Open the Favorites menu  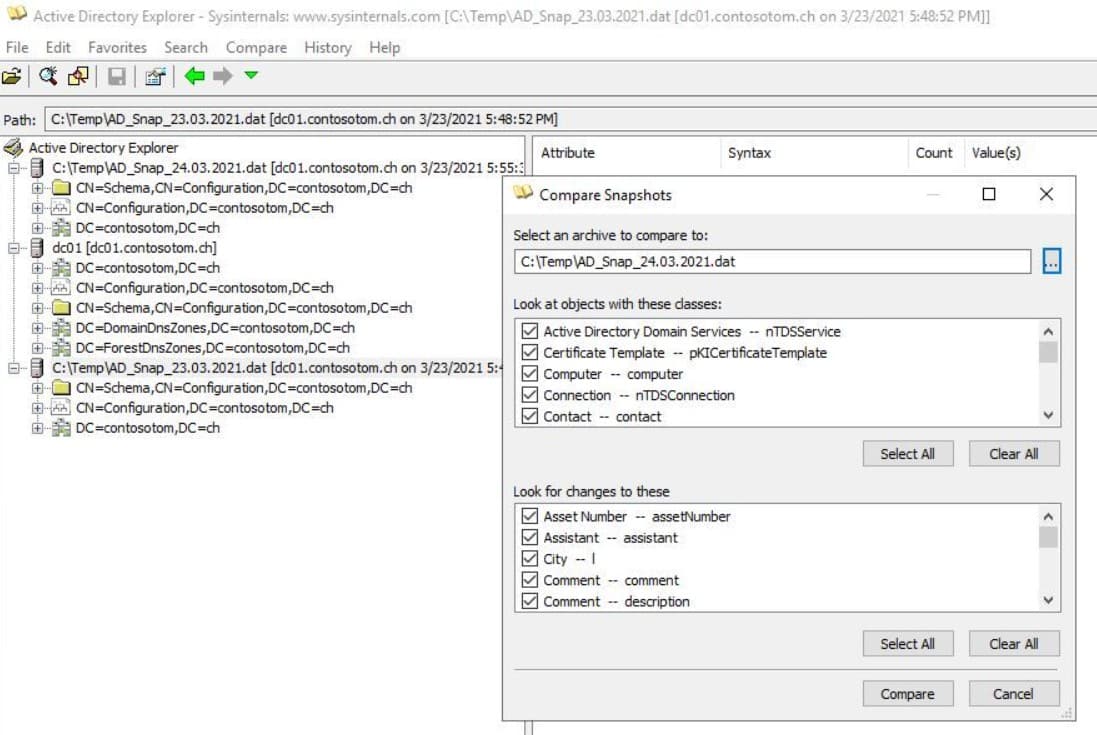118,48
